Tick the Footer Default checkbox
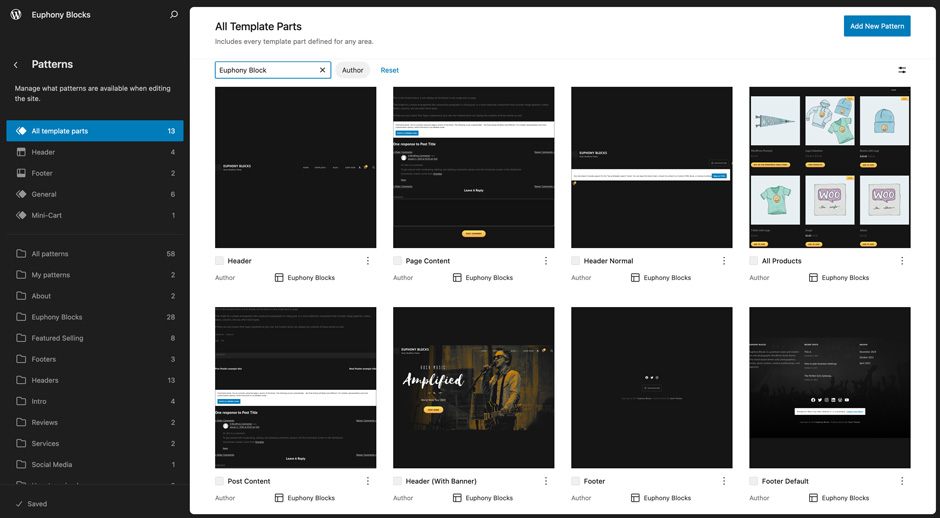Viewport: 940px width, 518px height. click(754, 481)
